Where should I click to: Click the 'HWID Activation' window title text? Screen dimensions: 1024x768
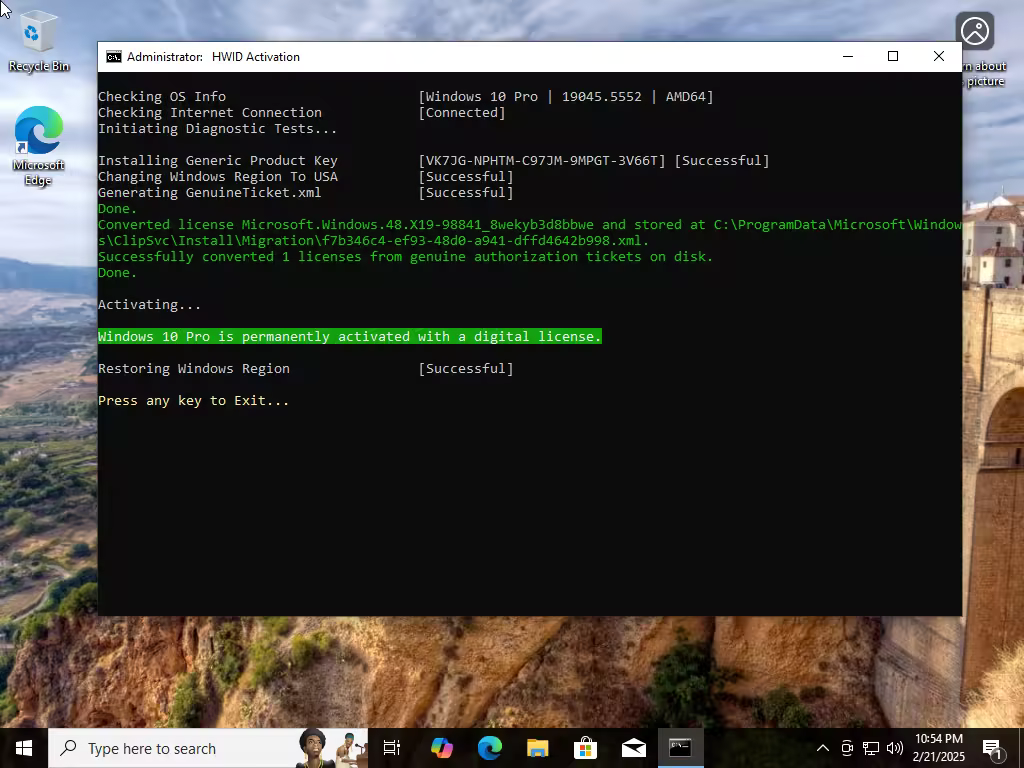pyautogui.click(x=256, y=57)
